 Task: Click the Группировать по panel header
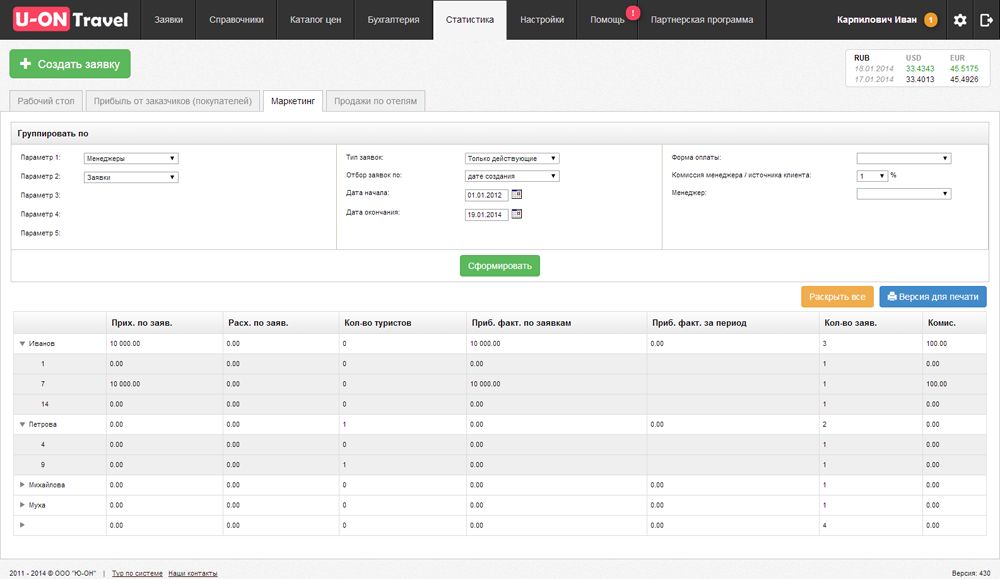pos(500,134)
